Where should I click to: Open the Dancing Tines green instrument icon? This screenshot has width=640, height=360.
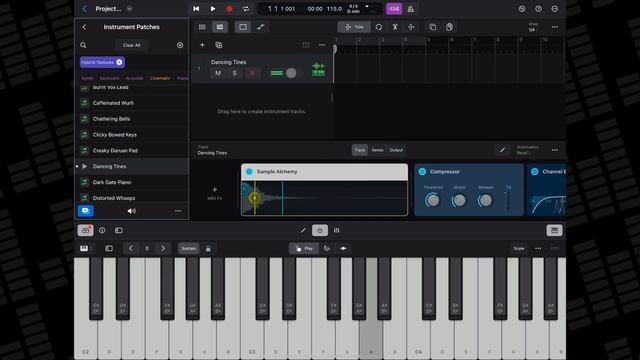318,69
